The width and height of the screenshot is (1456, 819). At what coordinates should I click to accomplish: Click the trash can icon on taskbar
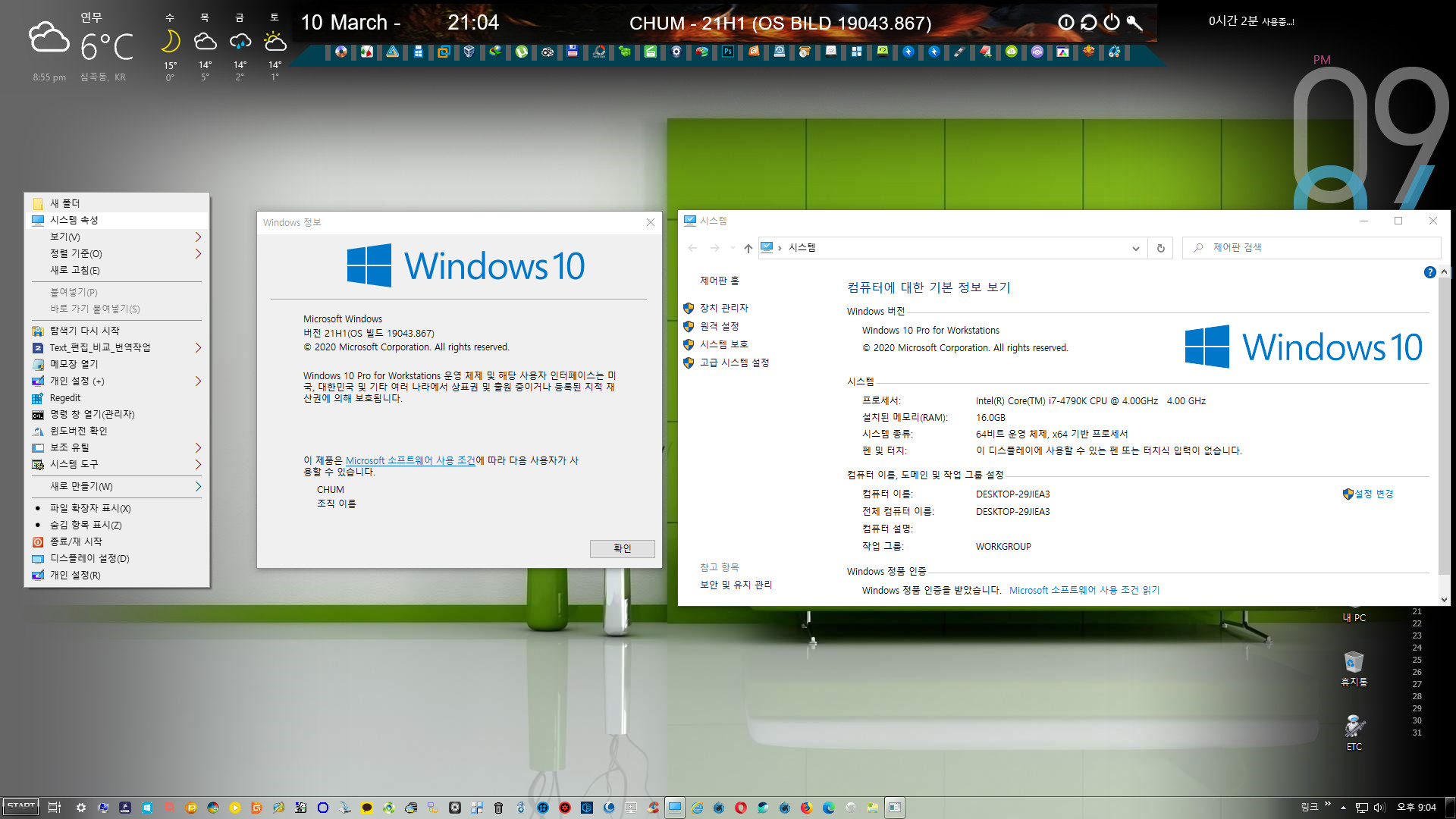point(498,808)
